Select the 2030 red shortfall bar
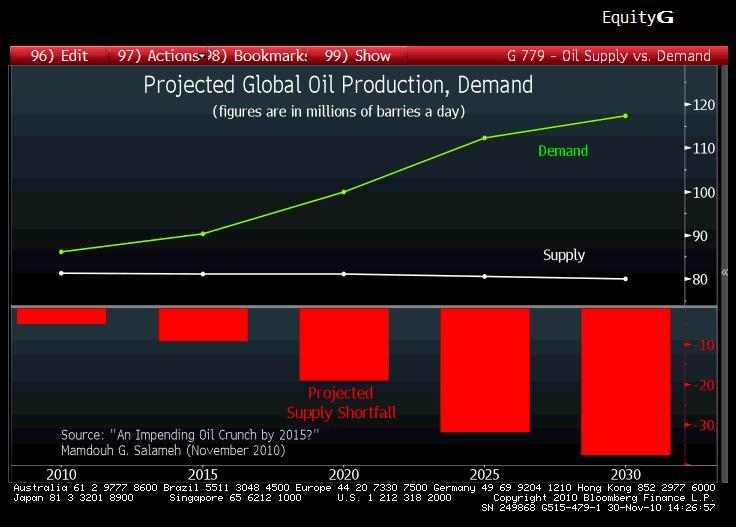 click(626, 381)
